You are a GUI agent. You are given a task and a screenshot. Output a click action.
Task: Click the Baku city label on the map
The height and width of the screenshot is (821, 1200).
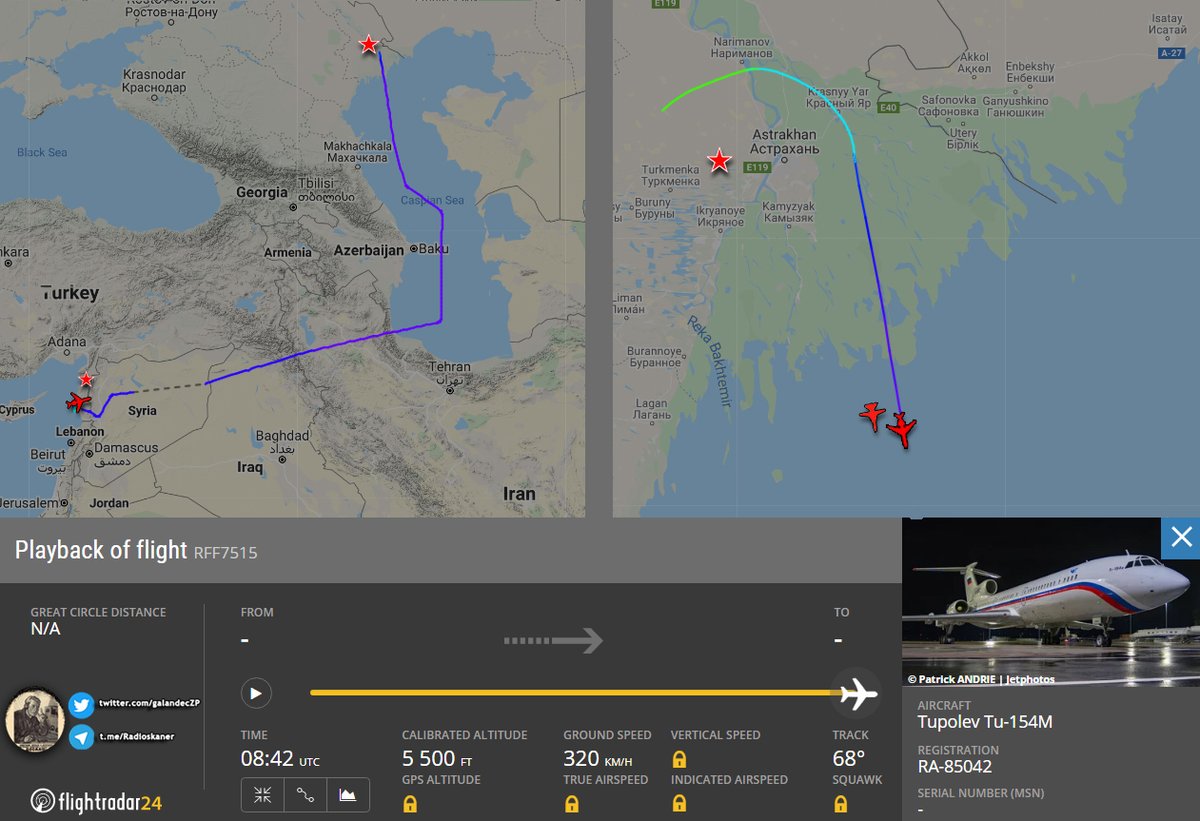pyautogui.click(x=433, y=248)
